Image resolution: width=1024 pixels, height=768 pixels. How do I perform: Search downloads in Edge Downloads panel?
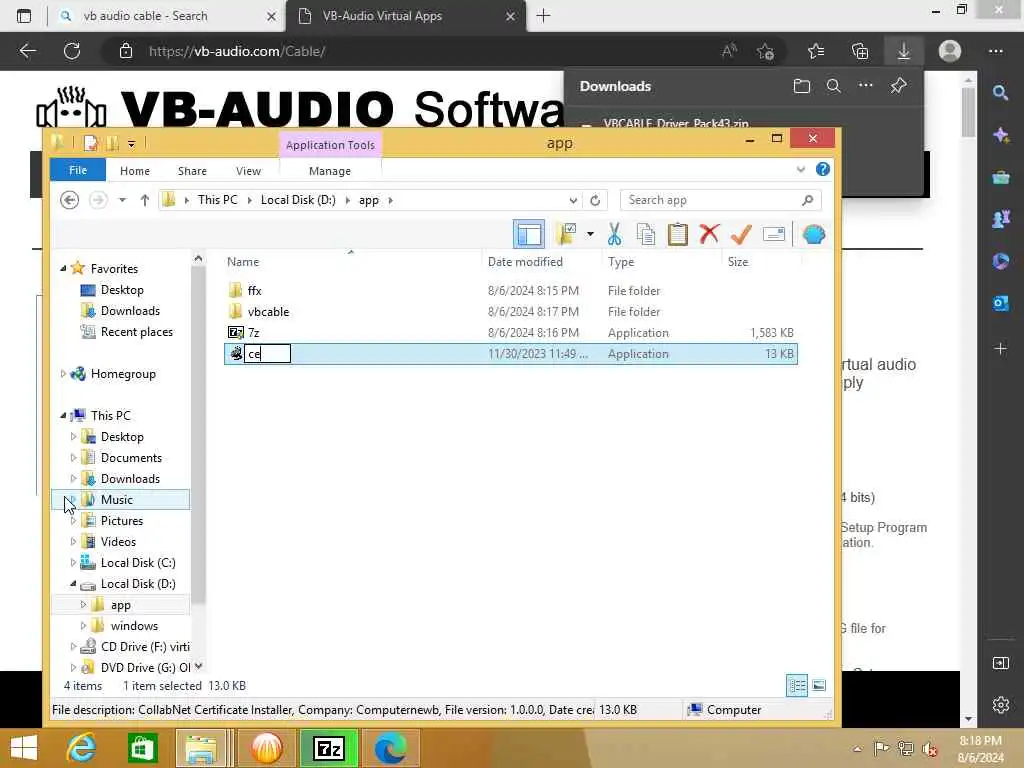pos(833,86)
